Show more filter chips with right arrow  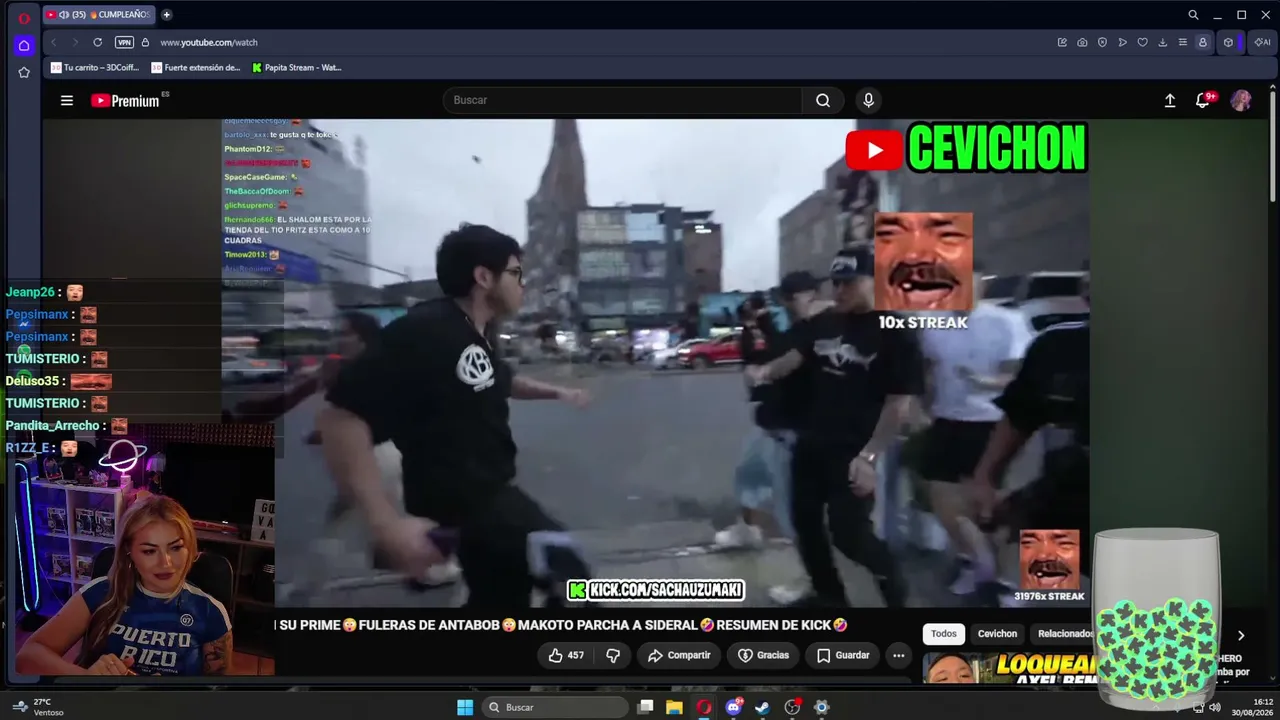tap(1241, 635)
